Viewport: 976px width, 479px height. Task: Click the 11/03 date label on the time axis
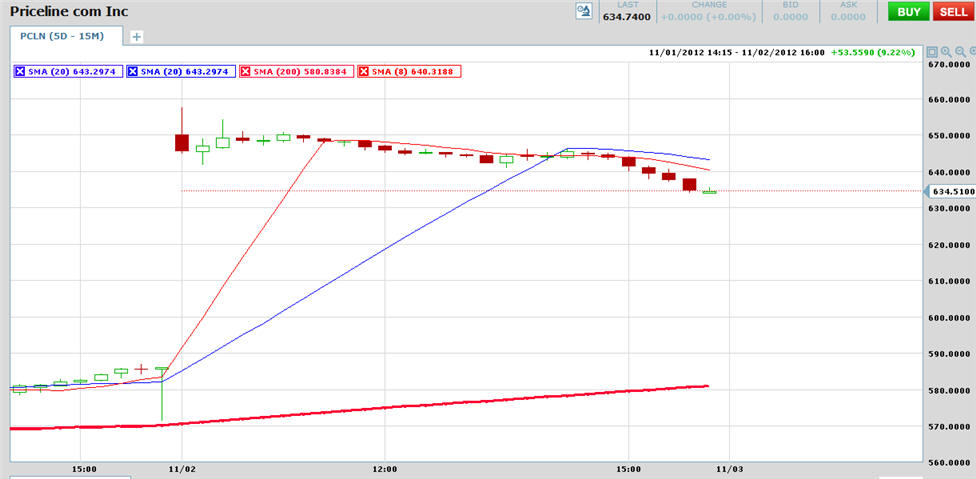pyautogui.click(x=730, y=469)
